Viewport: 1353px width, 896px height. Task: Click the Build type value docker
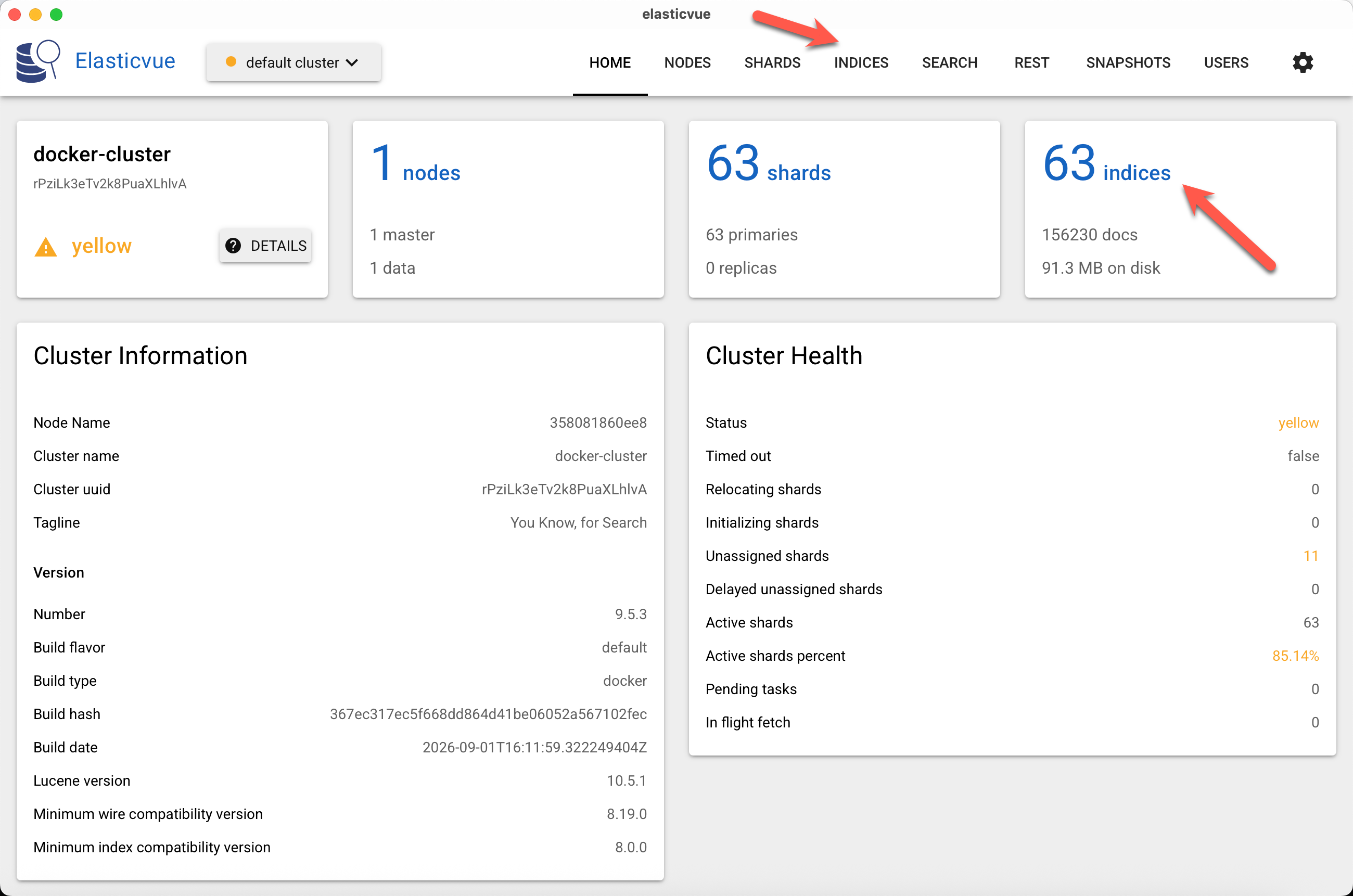(625, 681)
